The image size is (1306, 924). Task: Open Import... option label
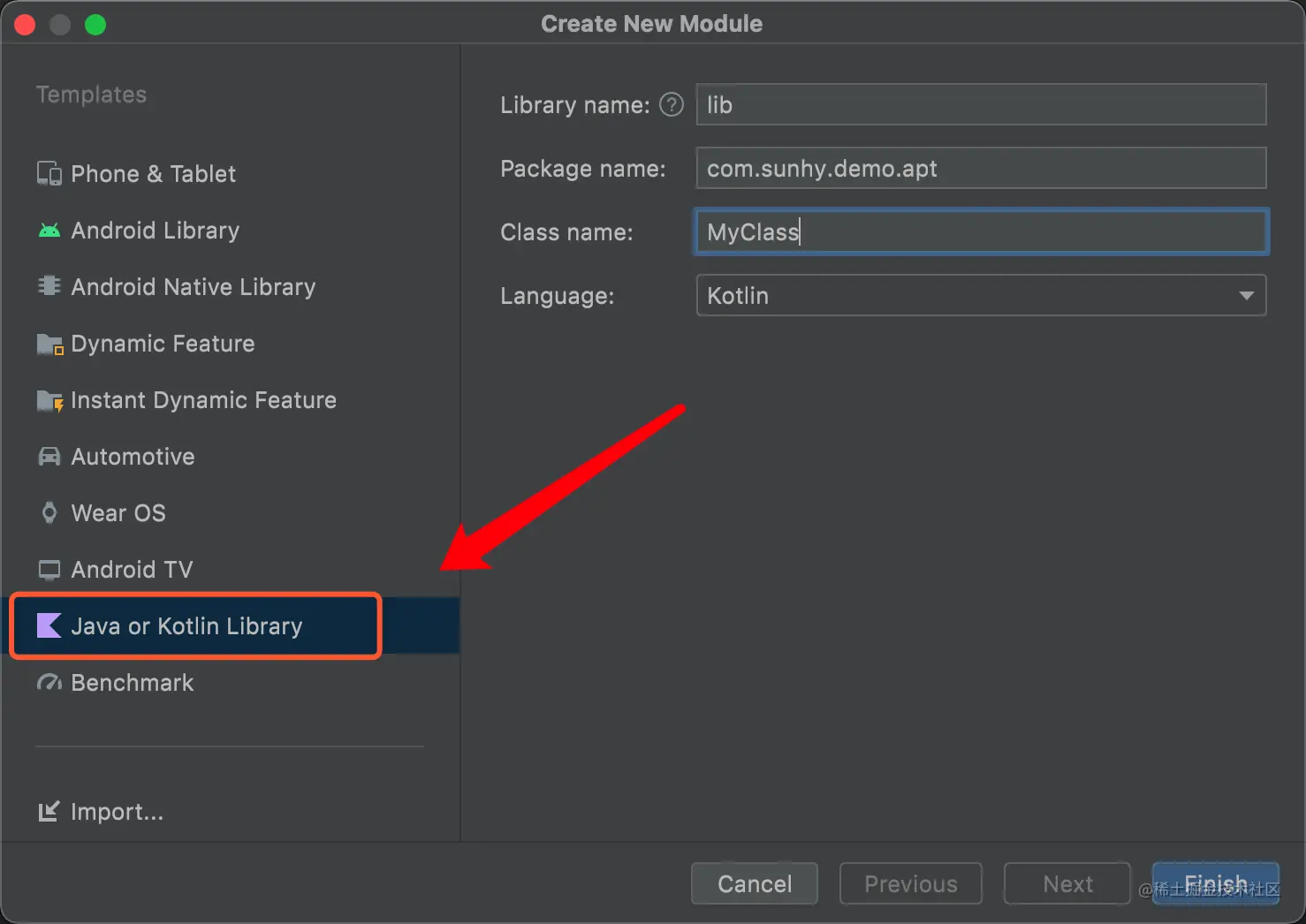118,812
